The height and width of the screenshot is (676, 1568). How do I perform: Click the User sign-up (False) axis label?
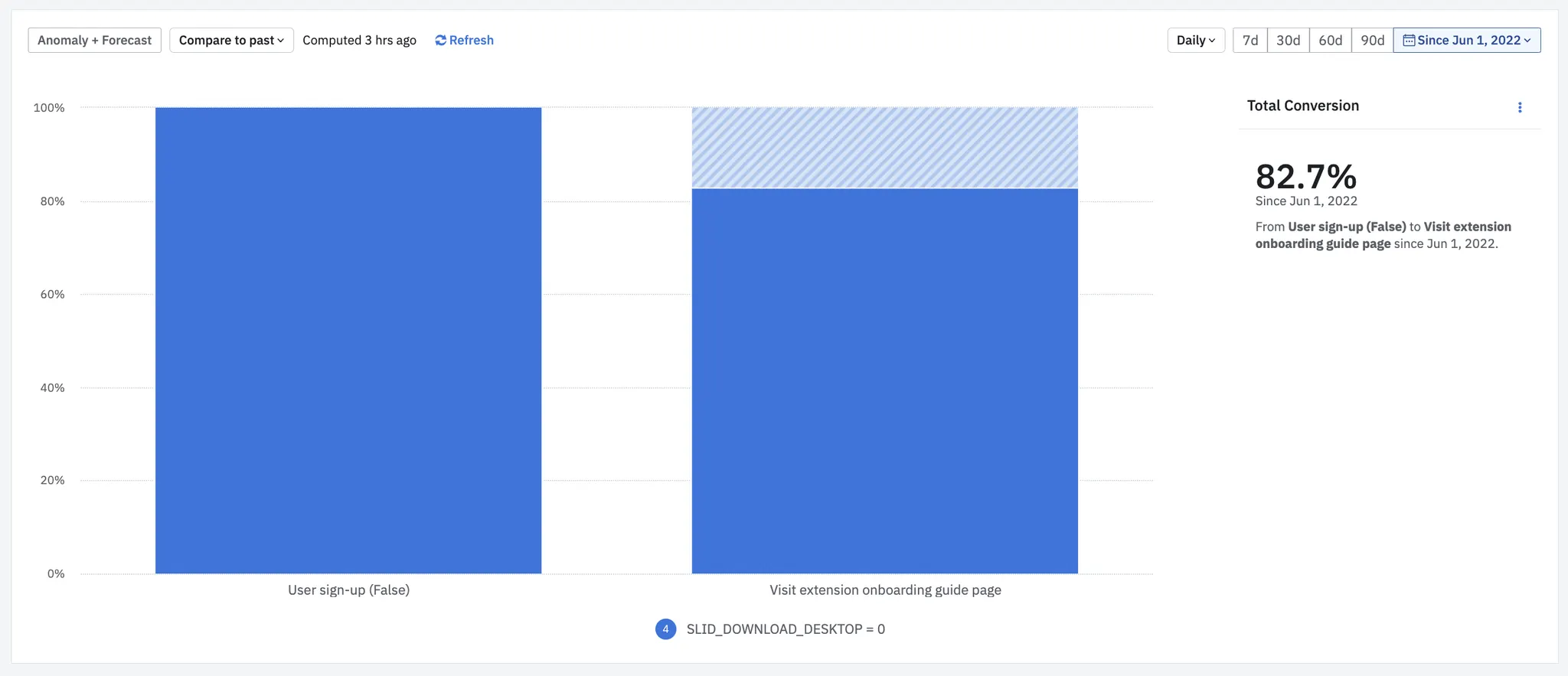tap(348, 590)
